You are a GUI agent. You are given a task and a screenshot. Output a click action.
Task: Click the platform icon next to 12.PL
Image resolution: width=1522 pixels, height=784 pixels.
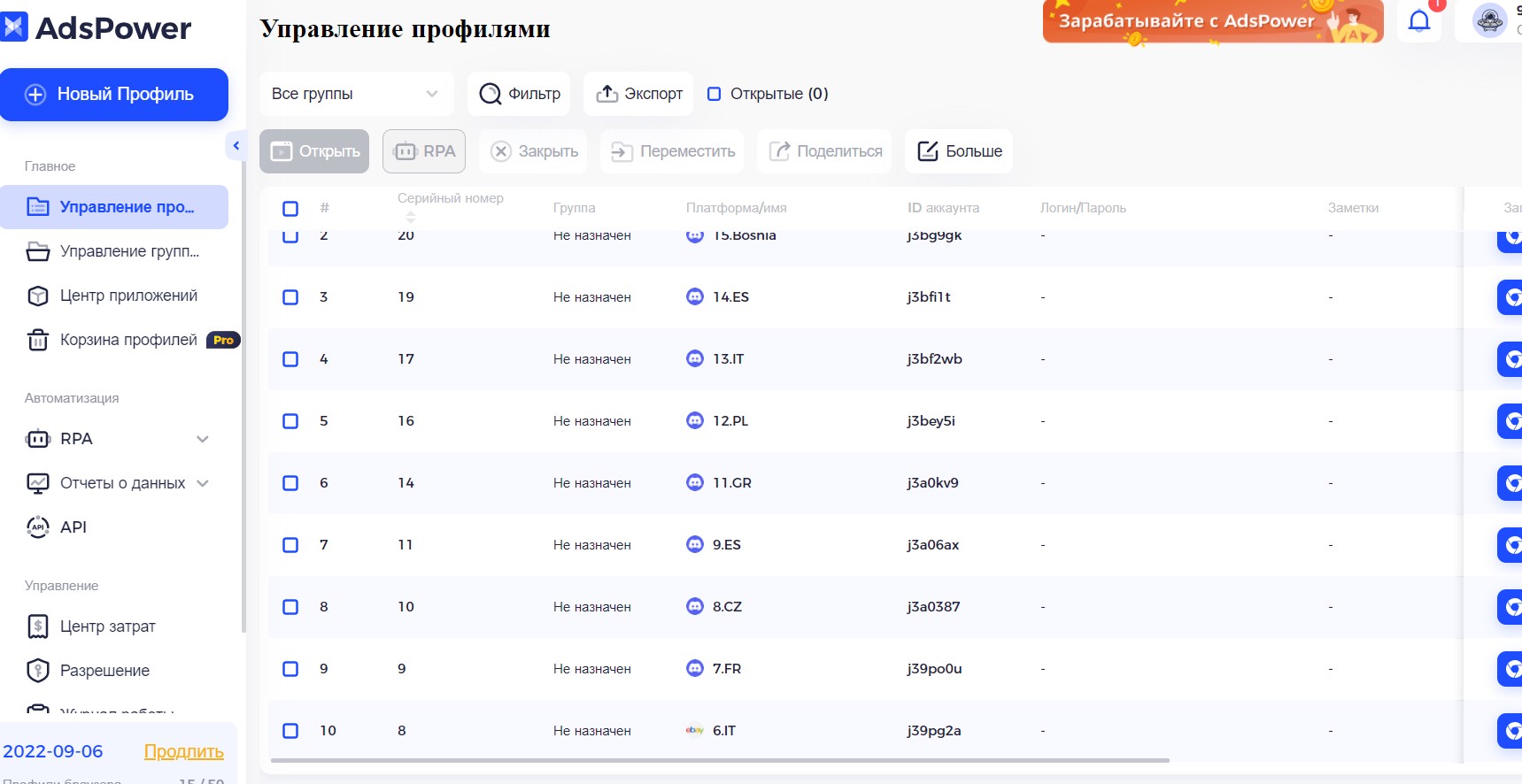[695, 420]
